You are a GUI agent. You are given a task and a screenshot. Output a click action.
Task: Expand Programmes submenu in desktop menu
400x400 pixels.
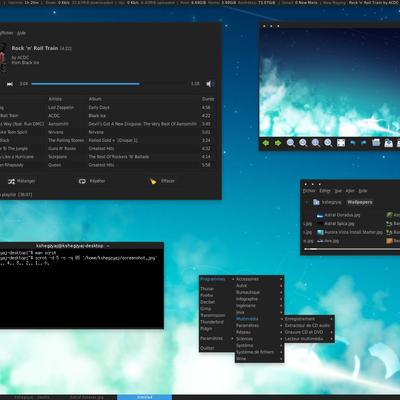click(217, 279)
